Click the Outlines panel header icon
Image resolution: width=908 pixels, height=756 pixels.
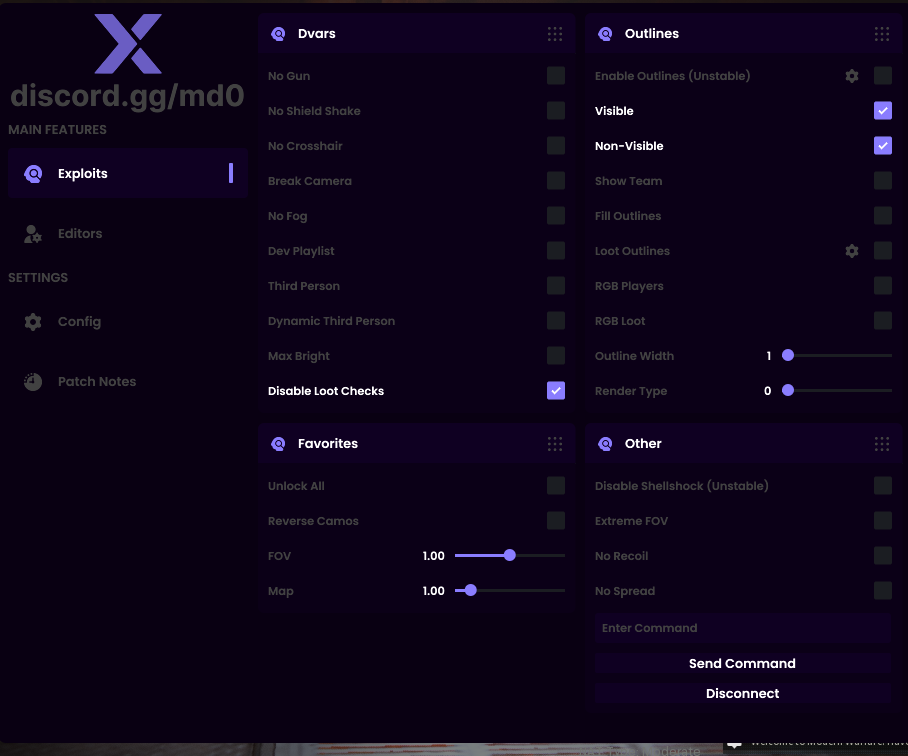tap(605, 34)
